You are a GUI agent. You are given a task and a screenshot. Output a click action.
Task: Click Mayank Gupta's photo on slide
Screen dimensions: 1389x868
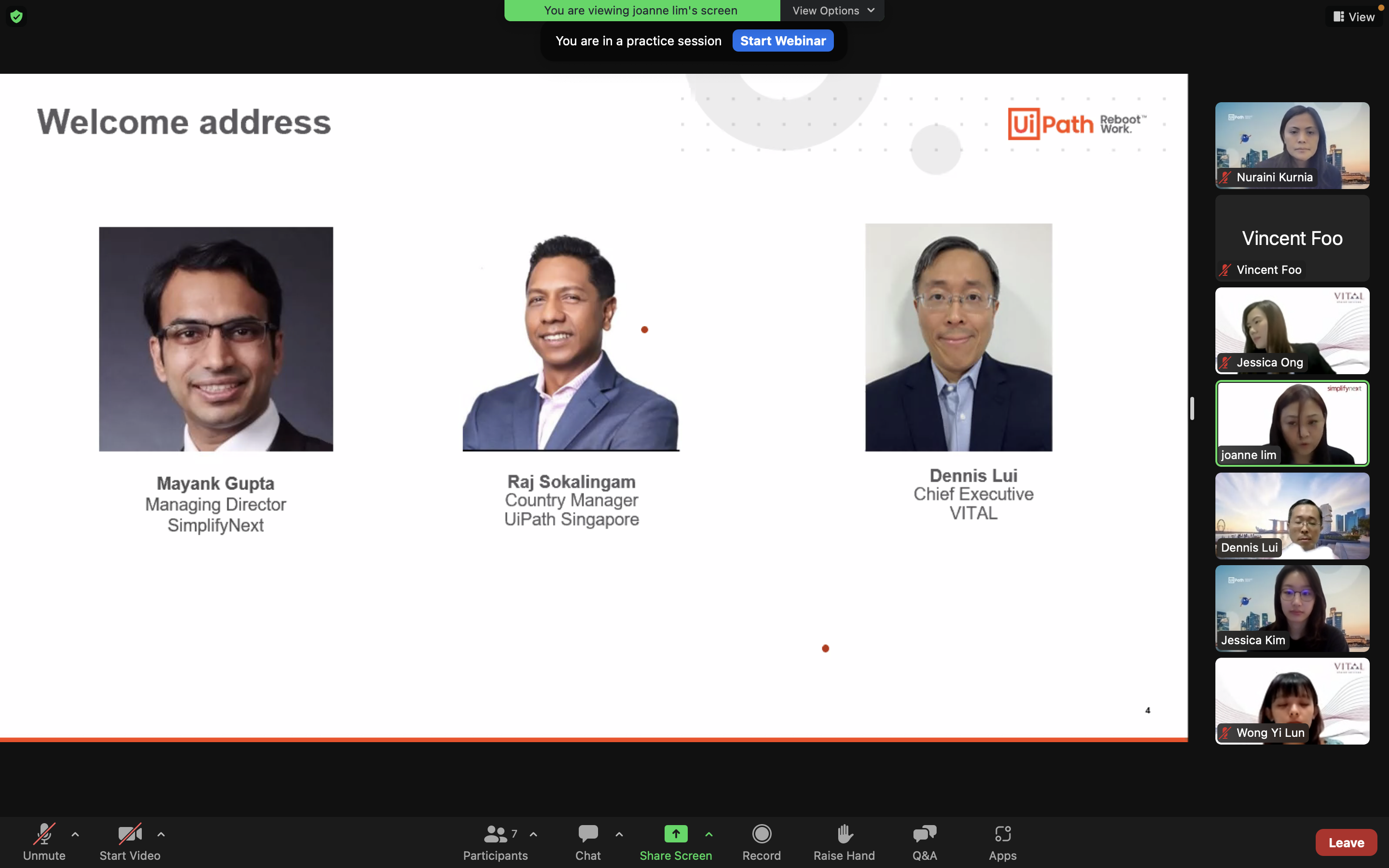[x=216, y=339]
